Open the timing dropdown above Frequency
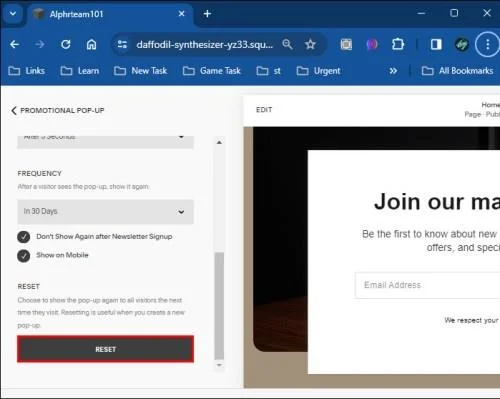The height and width of the screenshot is (399, 500). (x=105, y=141)
